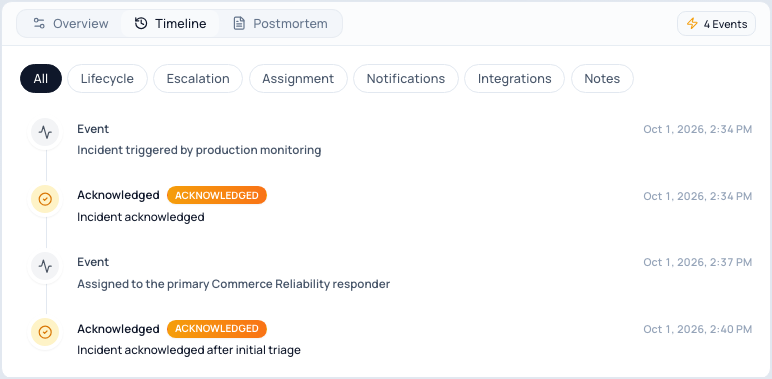Open the Postmortem tab
772x379 pixels.
pos(280,24)
